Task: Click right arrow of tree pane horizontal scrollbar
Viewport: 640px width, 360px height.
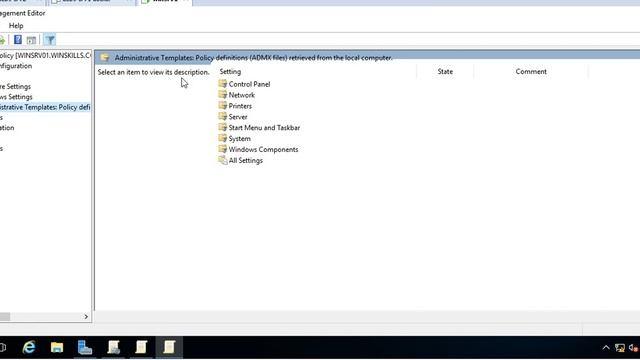Action: (x=86, y=317)
